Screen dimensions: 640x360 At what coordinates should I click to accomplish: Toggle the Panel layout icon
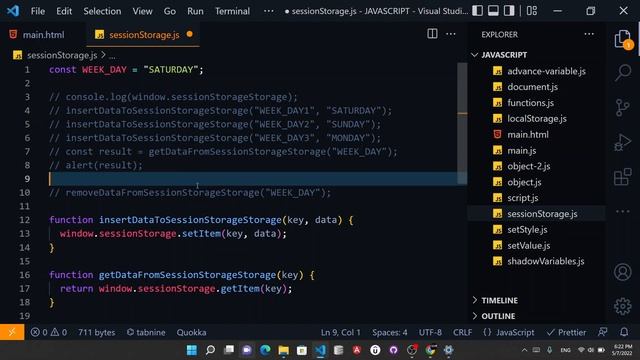493,11
